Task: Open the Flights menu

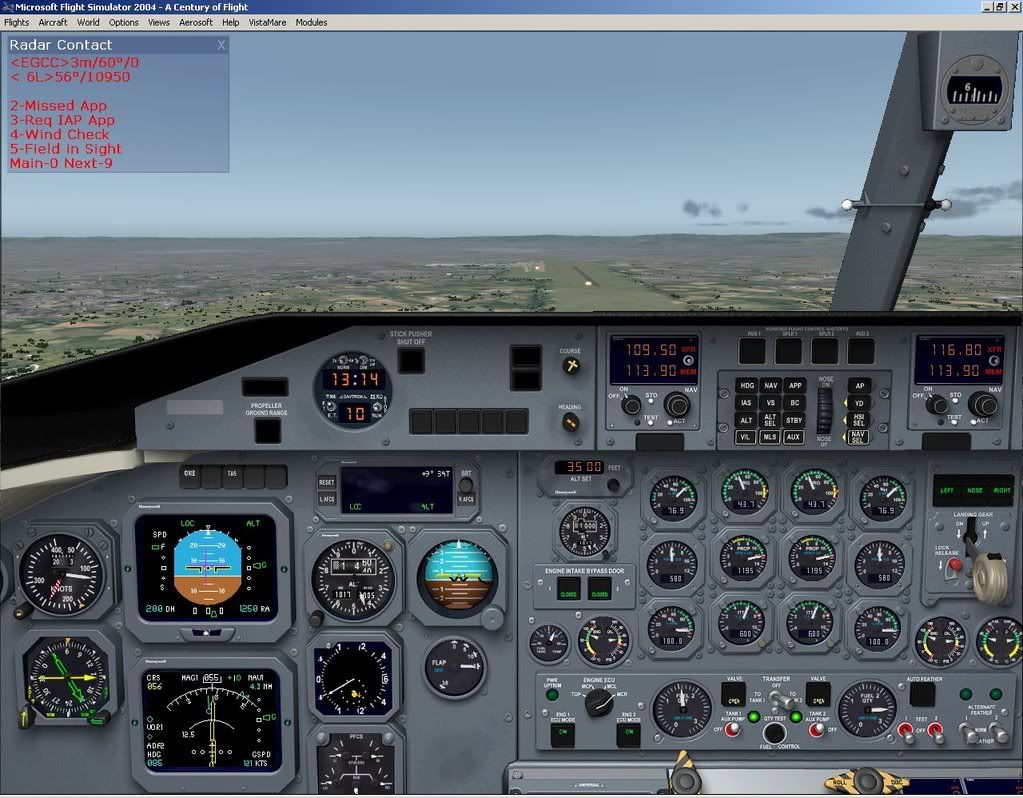Action: 16,22
